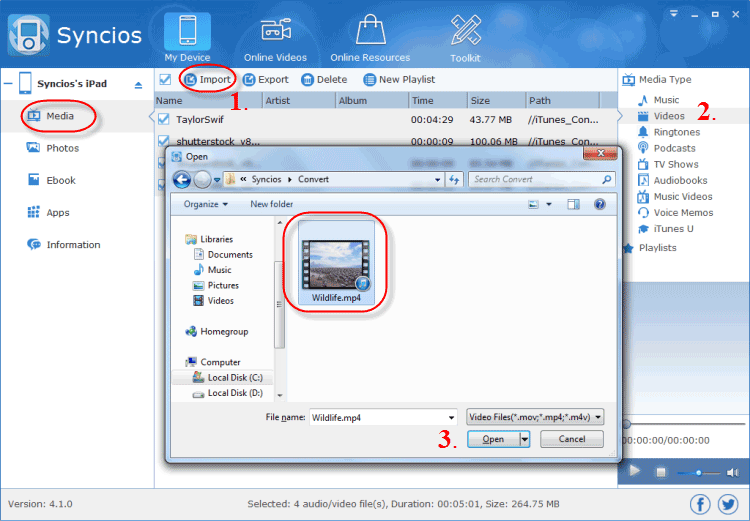Click the Delete toolbar button
This screenshot has width=750, height=521.
tap(324, 79)
